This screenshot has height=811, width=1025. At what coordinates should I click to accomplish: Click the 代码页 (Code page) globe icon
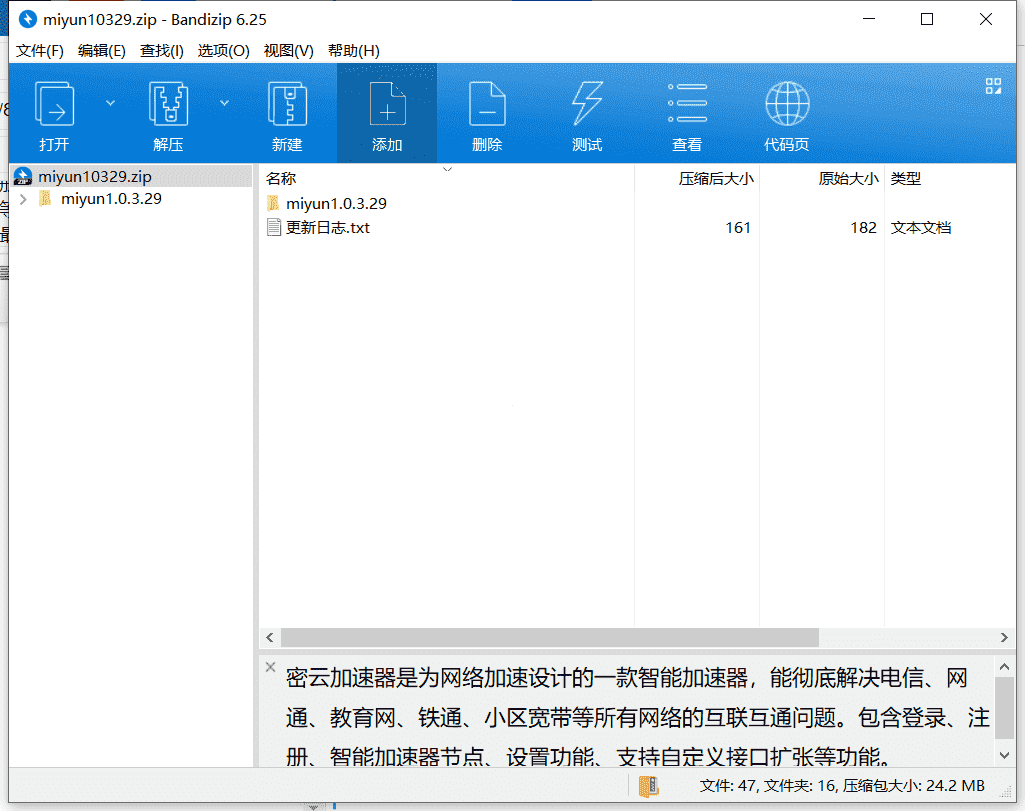click(787, 103)
